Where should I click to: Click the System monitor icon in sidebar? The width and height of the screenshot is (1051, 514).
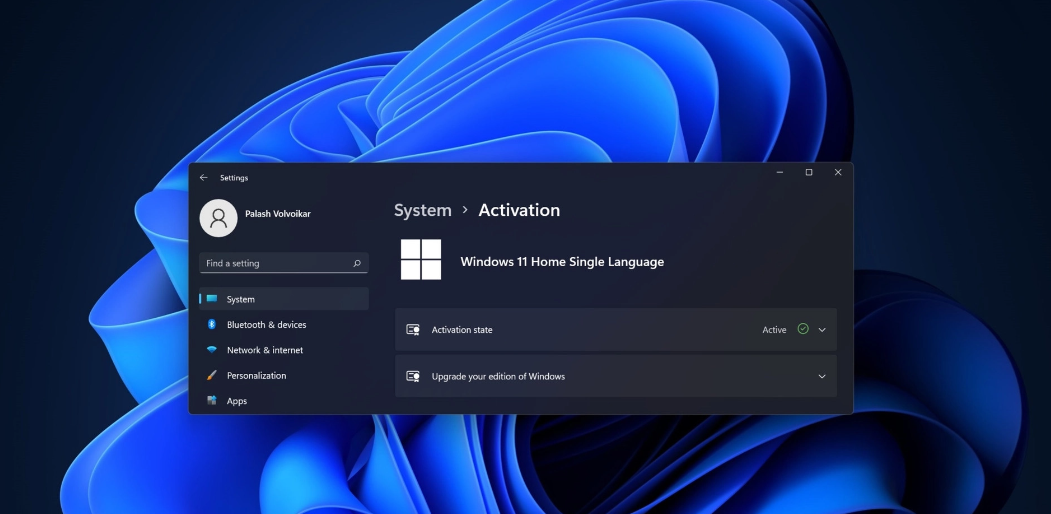(212, 299)
